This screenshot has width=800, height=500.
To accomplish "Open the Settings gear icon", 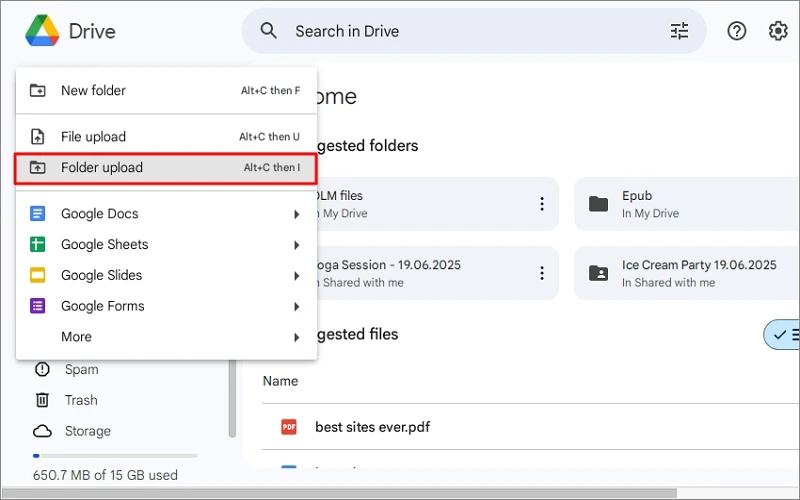I will coord(778,31).
